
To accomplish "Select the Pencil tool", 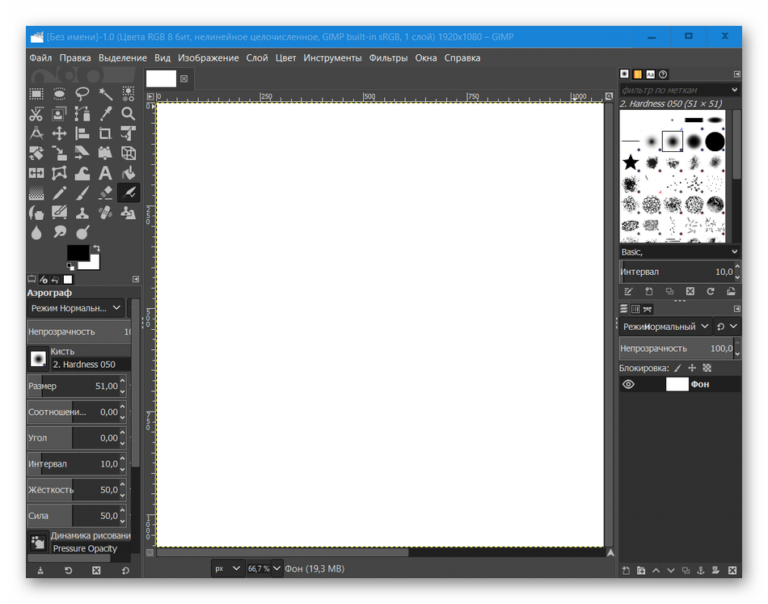I will 59,193.
